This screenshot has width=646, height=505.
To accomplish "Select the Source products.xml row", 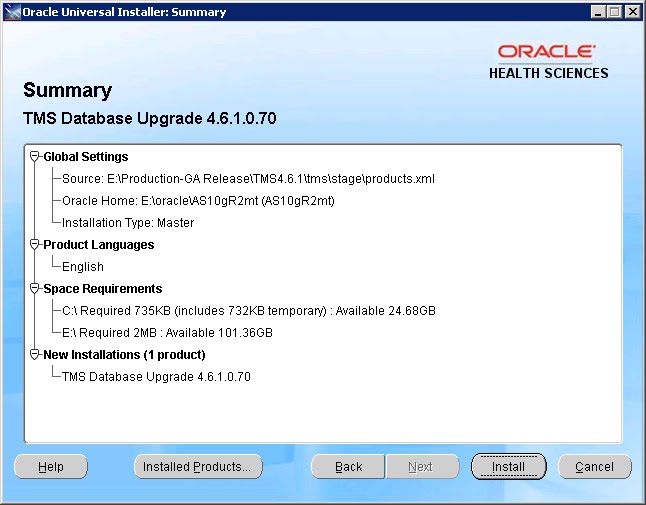I will 248,179.
